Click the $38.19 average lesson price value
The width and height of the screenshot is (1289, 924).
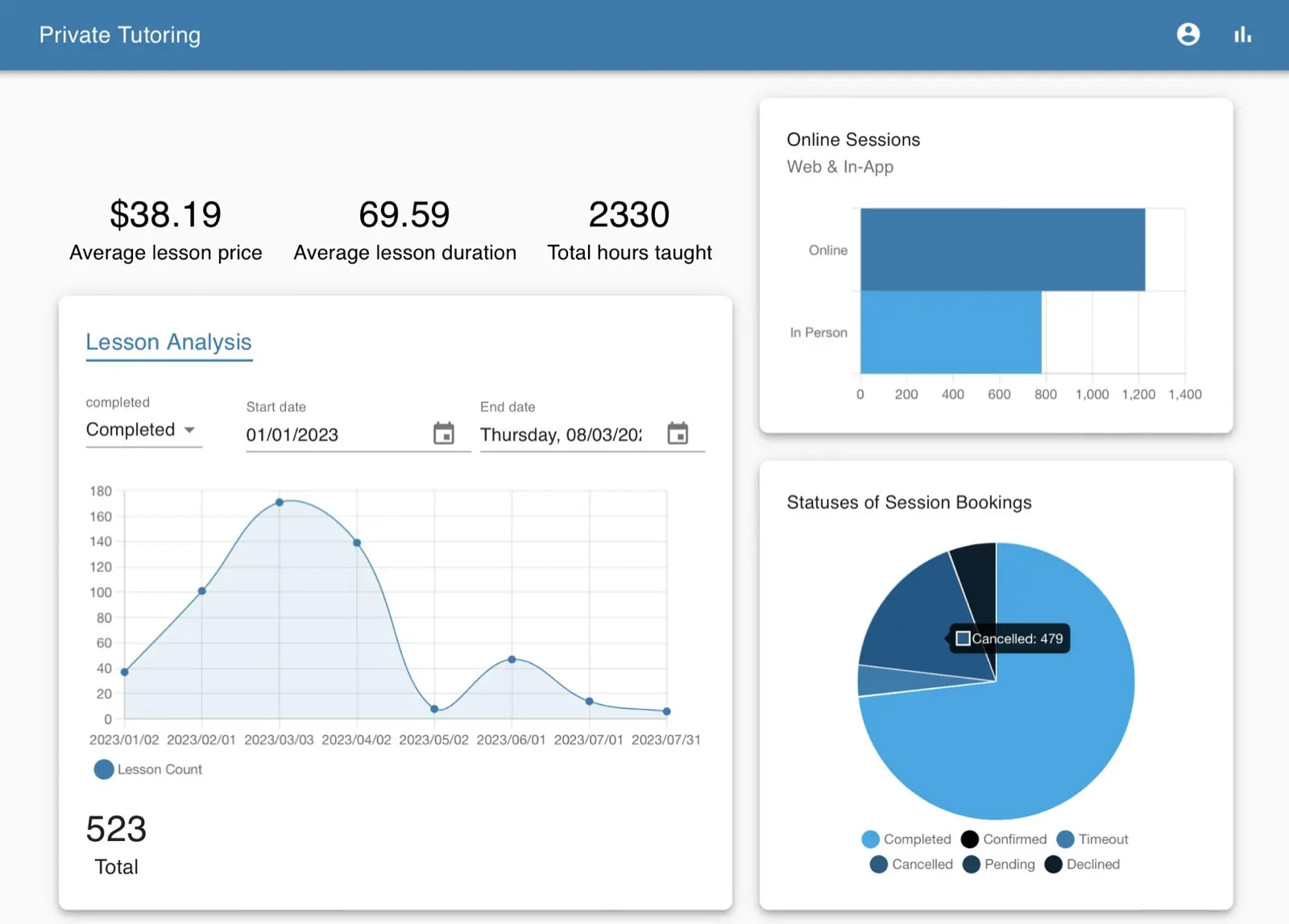tap(166, 214)
